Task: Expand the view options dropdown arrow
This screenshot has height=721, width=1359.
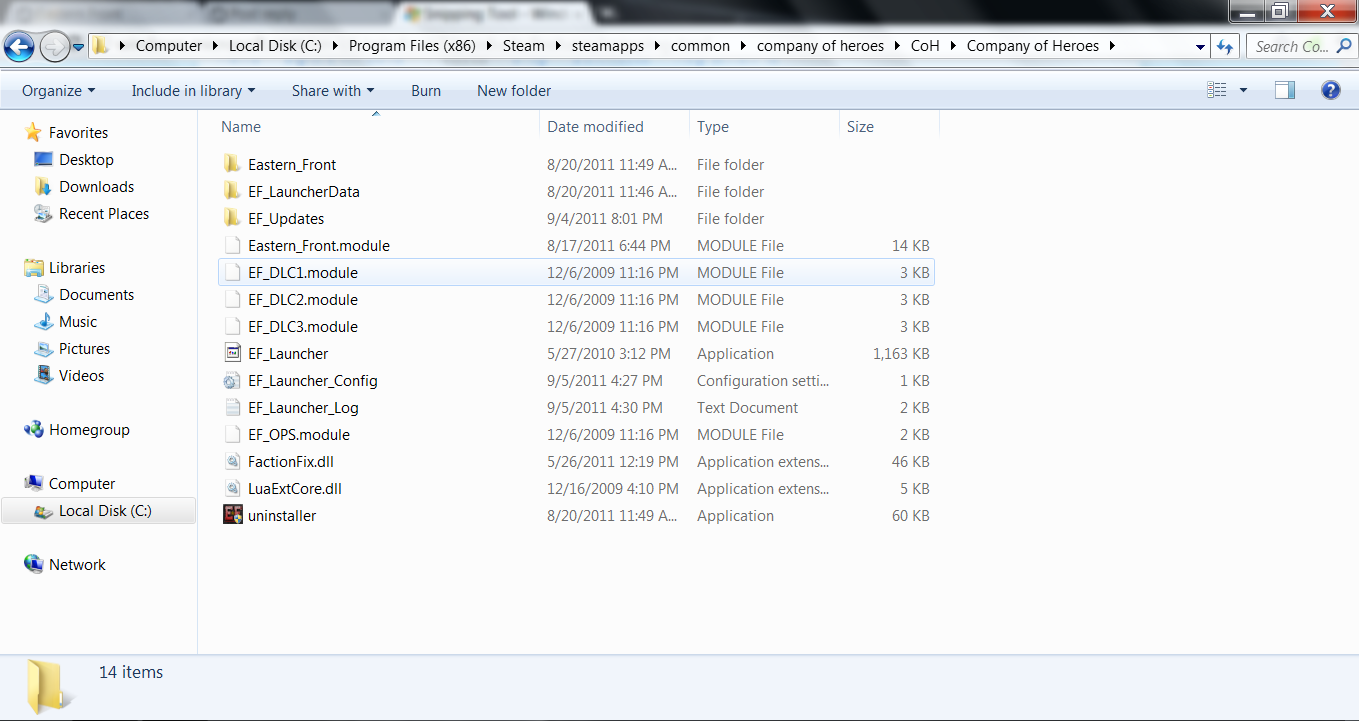Action: (1243, 90)
